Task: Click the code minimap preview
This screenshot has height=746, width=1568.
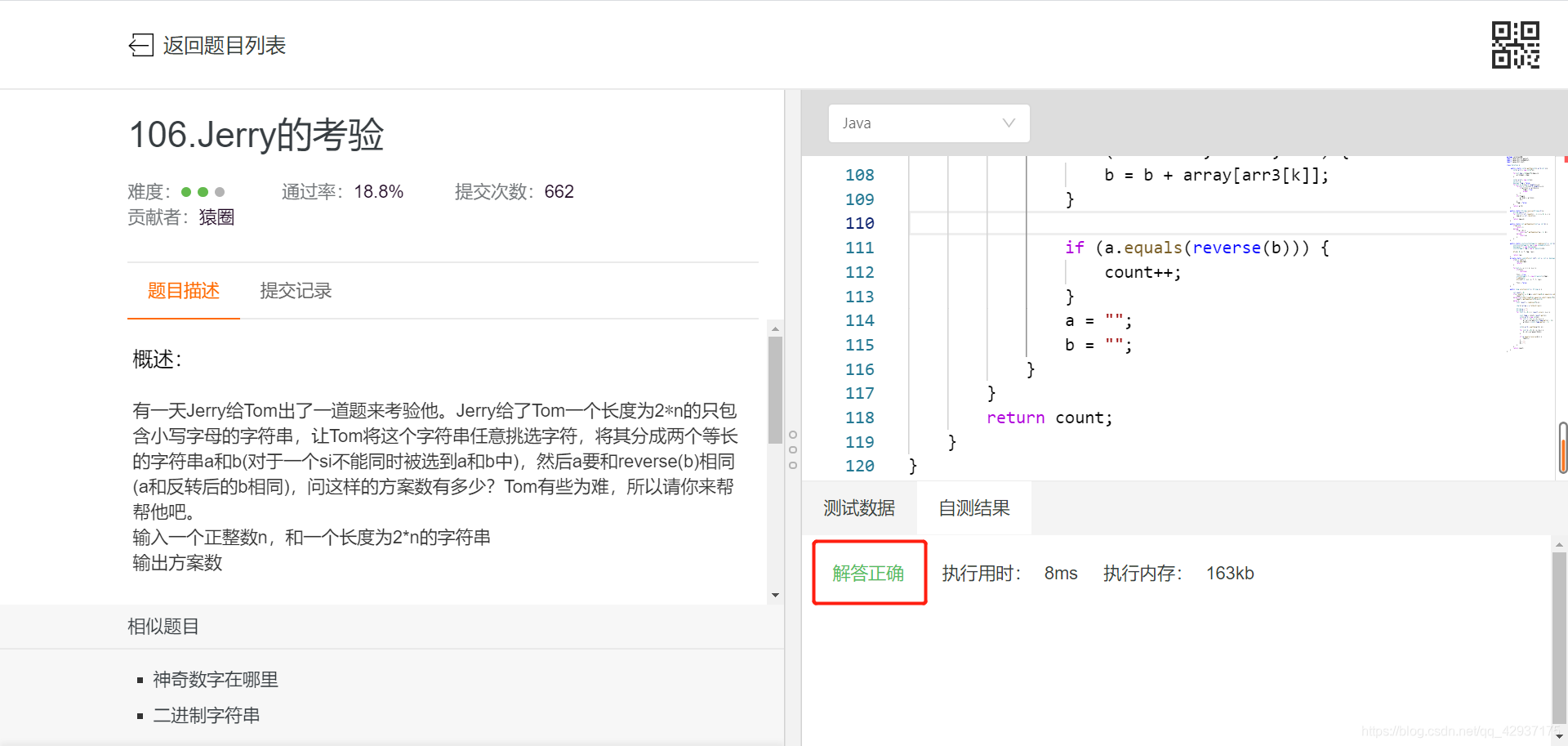Action: coord(1529,253)
